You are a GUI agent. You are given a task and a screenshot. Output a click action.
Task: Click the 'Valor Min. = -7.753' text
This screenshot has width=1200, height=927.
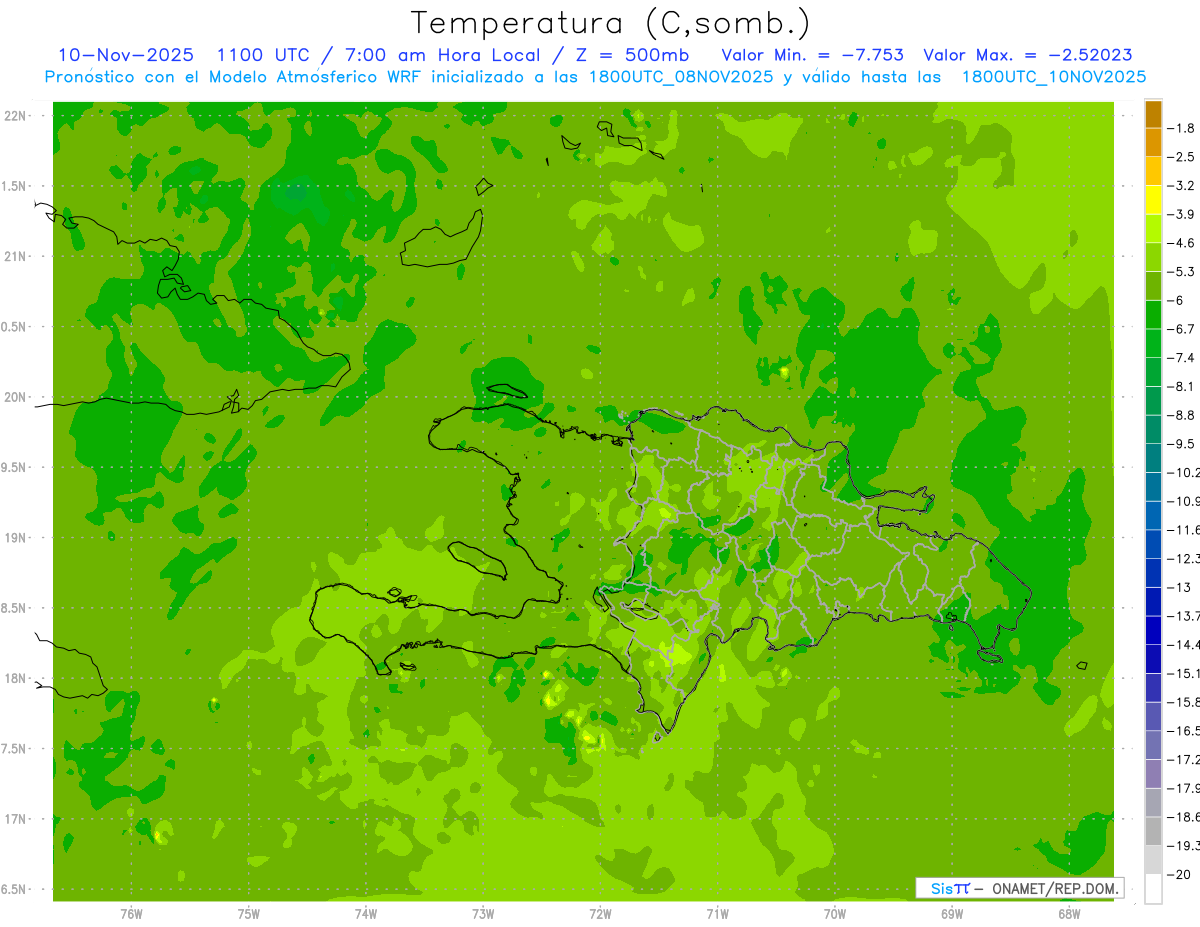pos(813,55)
